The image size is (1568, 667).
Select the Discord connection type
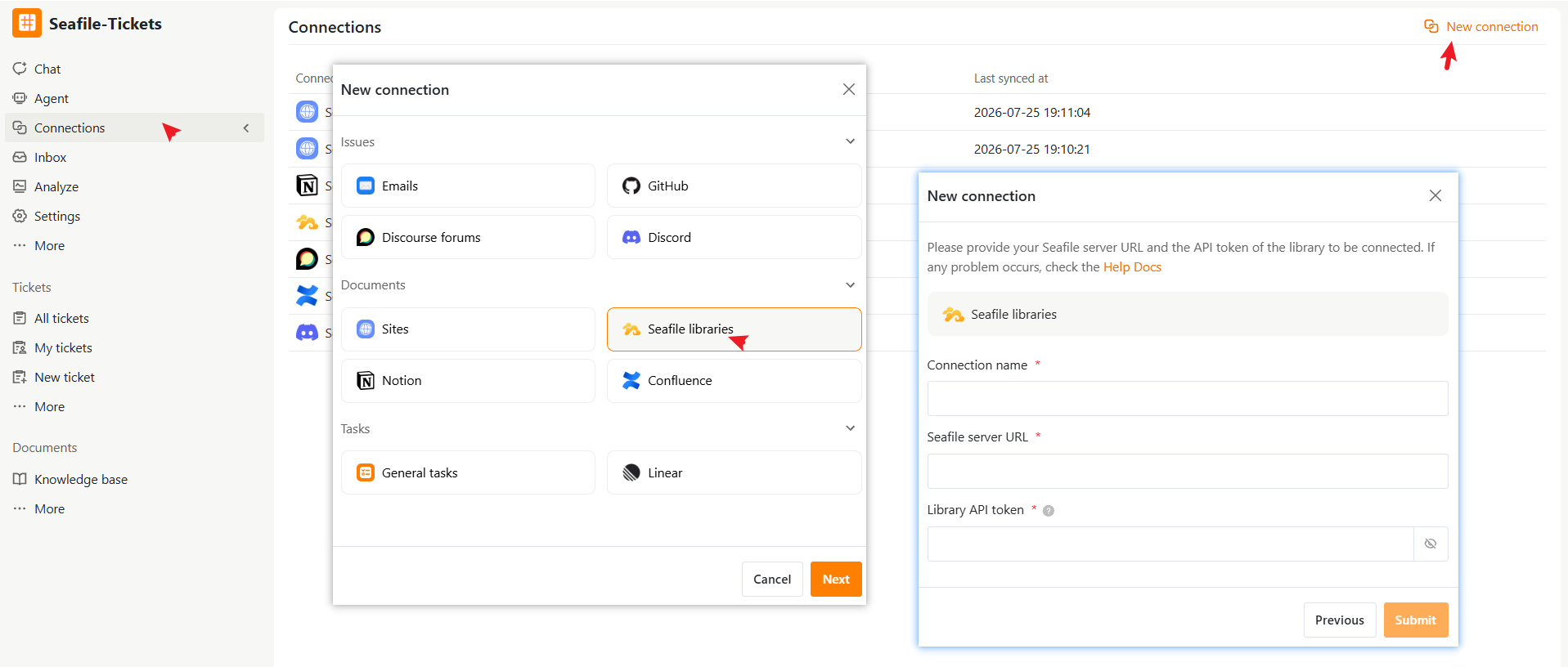[x=735, y=237]
